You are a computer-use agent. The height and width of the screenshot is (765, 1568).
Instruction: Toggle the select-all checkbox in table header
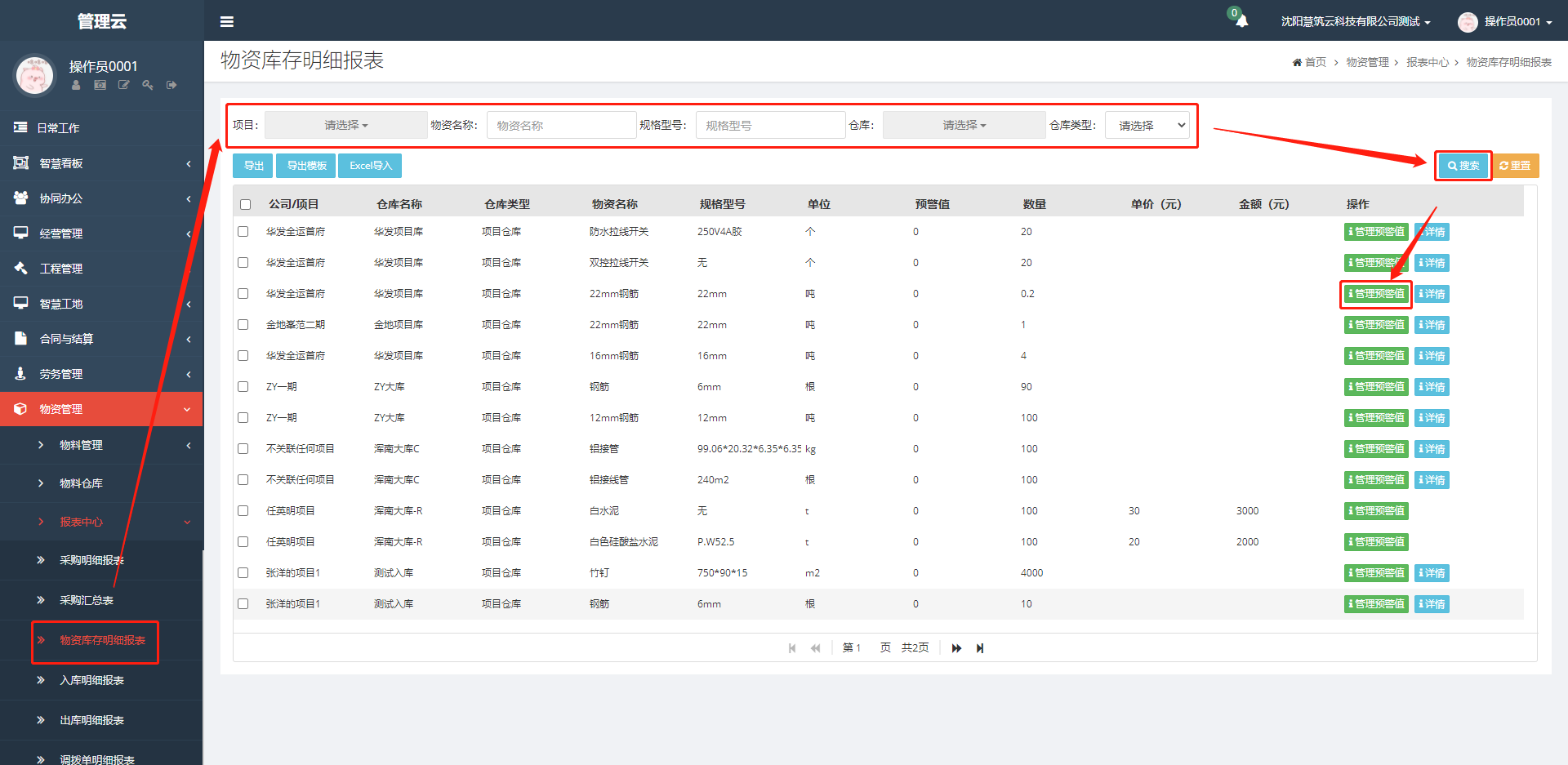(245, 205)
